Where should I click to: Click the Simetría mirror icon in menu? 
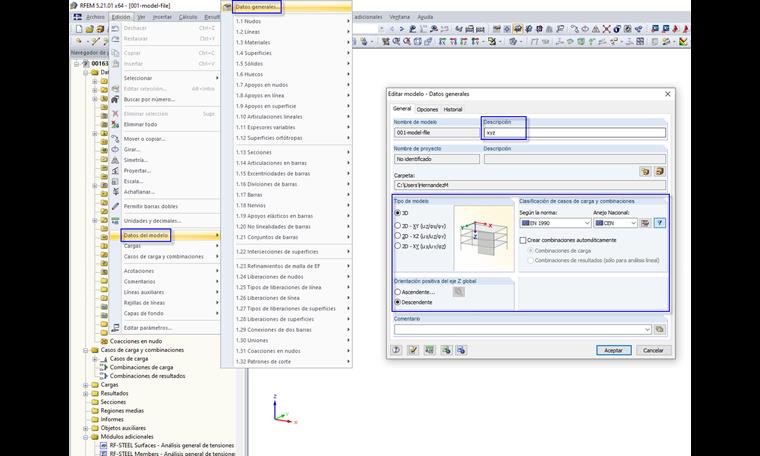(115, 160)
